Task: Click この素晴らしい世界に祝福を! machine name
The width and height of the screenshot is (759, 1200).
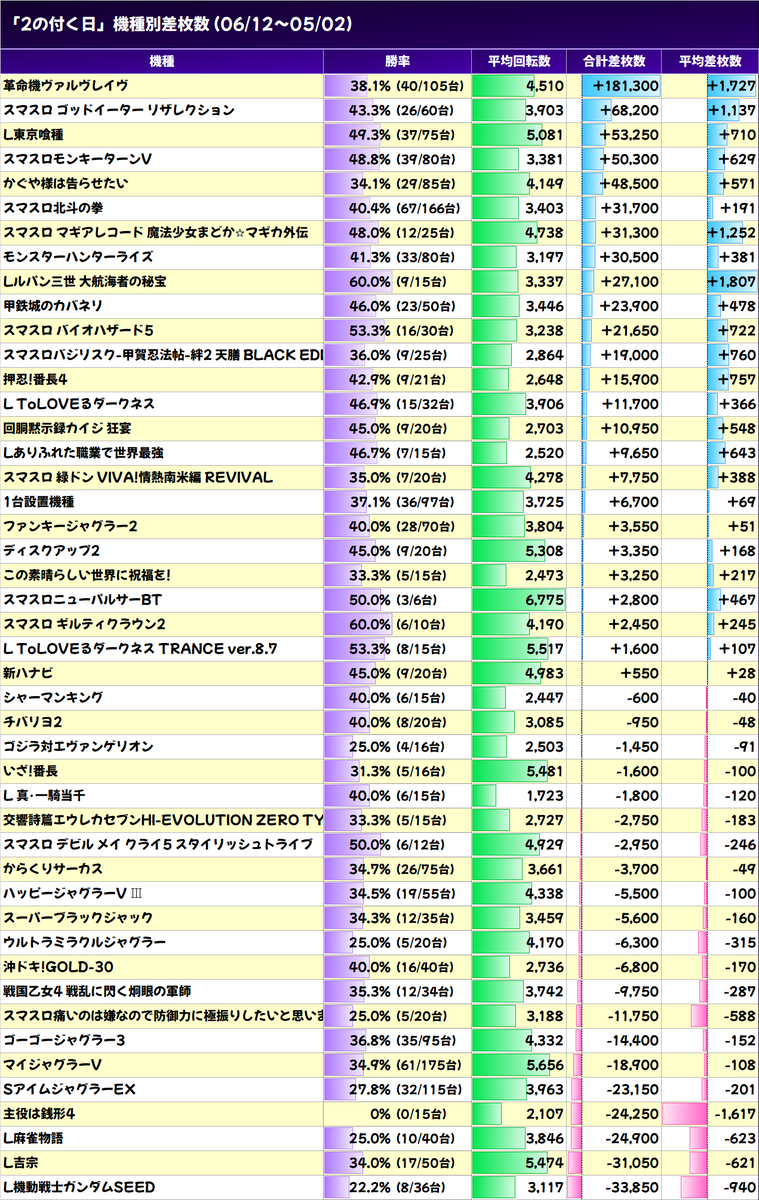Action: (87, 576)
